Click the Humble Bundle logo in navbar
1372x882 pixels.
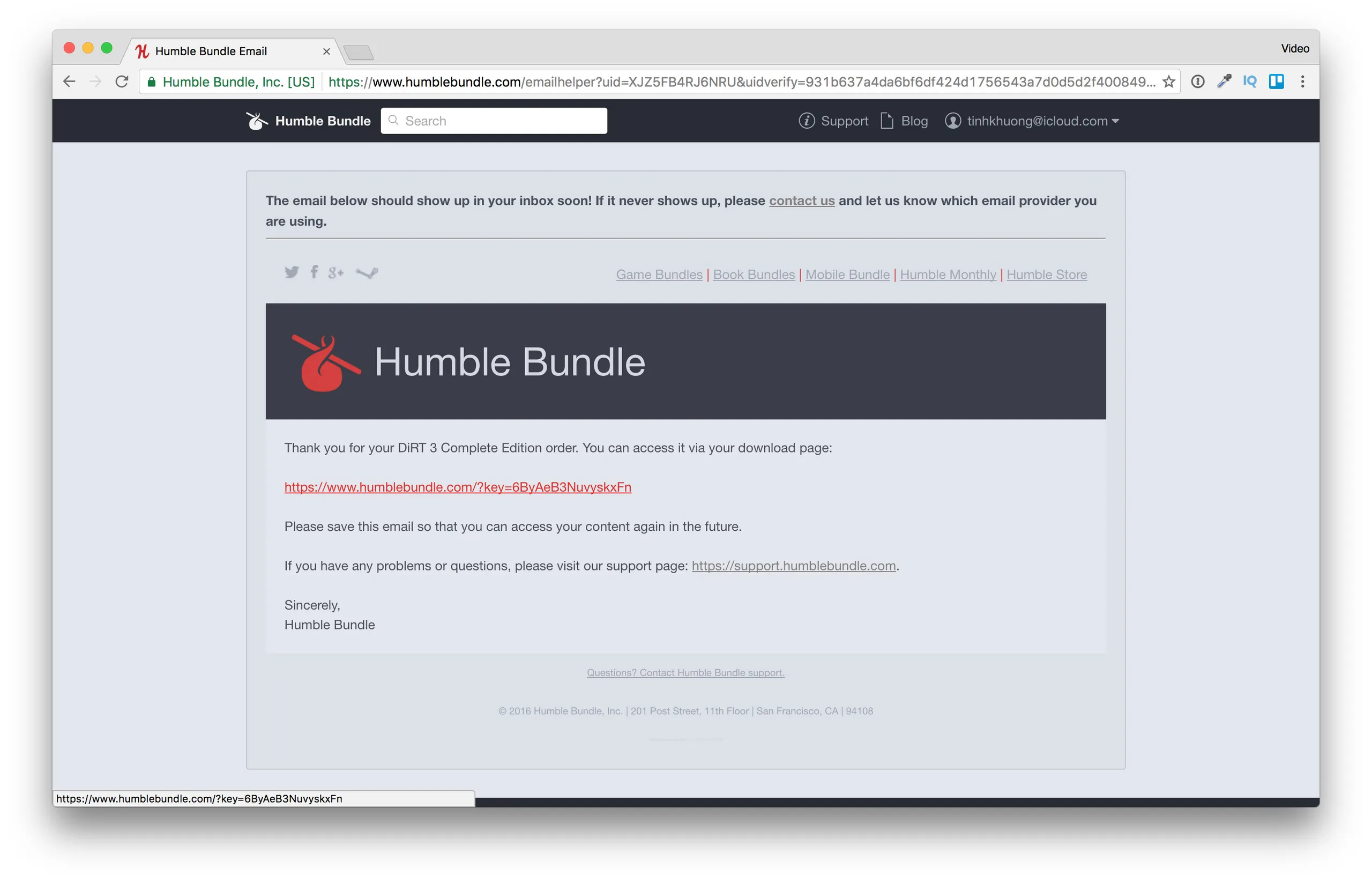(308, 121)
